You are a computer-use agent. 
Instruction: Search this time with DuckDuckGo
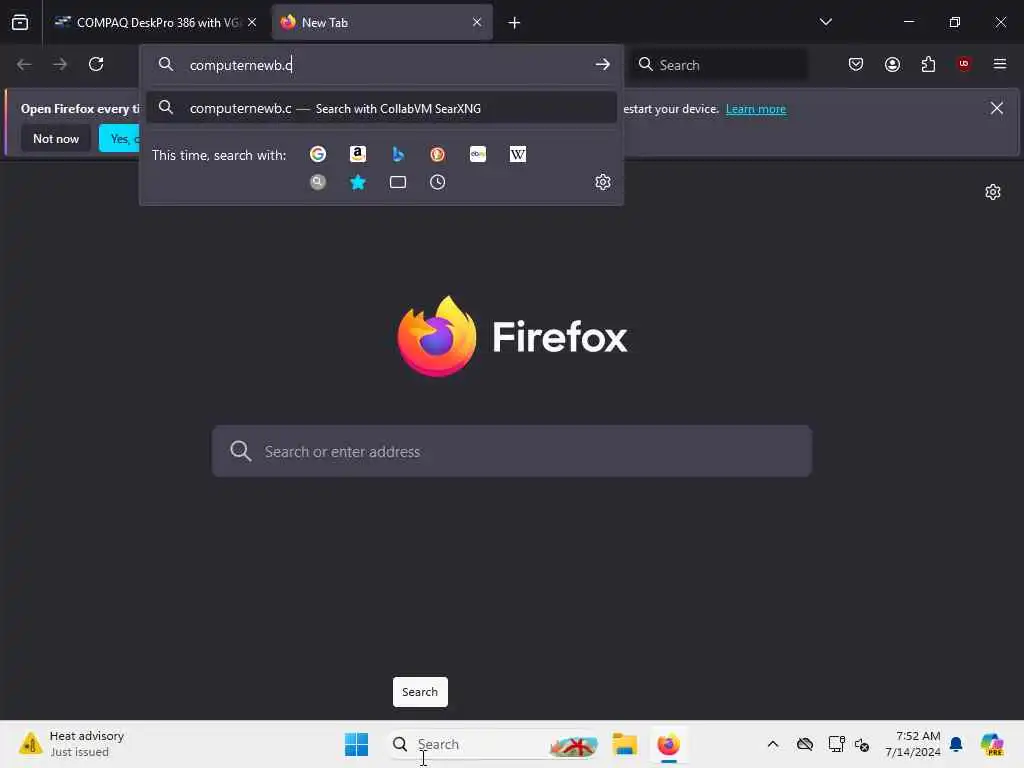click(x=438, y=154)
